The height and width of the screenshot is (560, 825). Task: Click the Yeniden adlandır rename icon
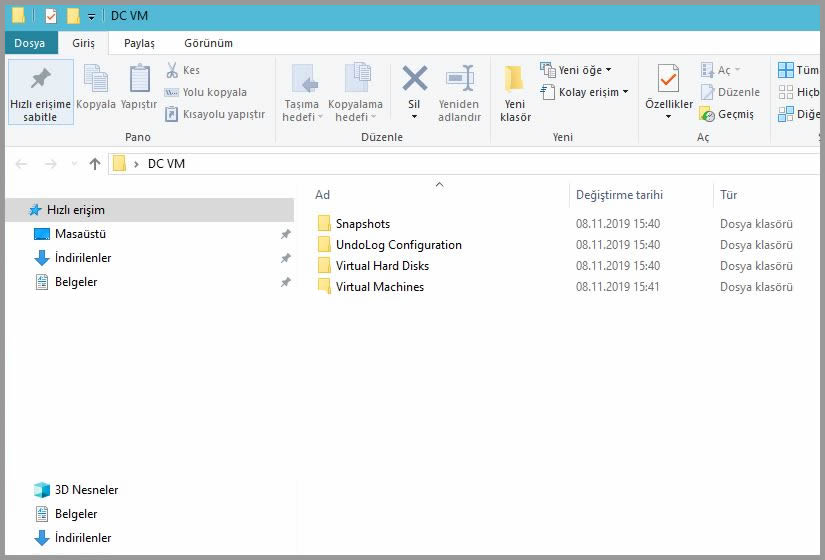pos(459,79)
